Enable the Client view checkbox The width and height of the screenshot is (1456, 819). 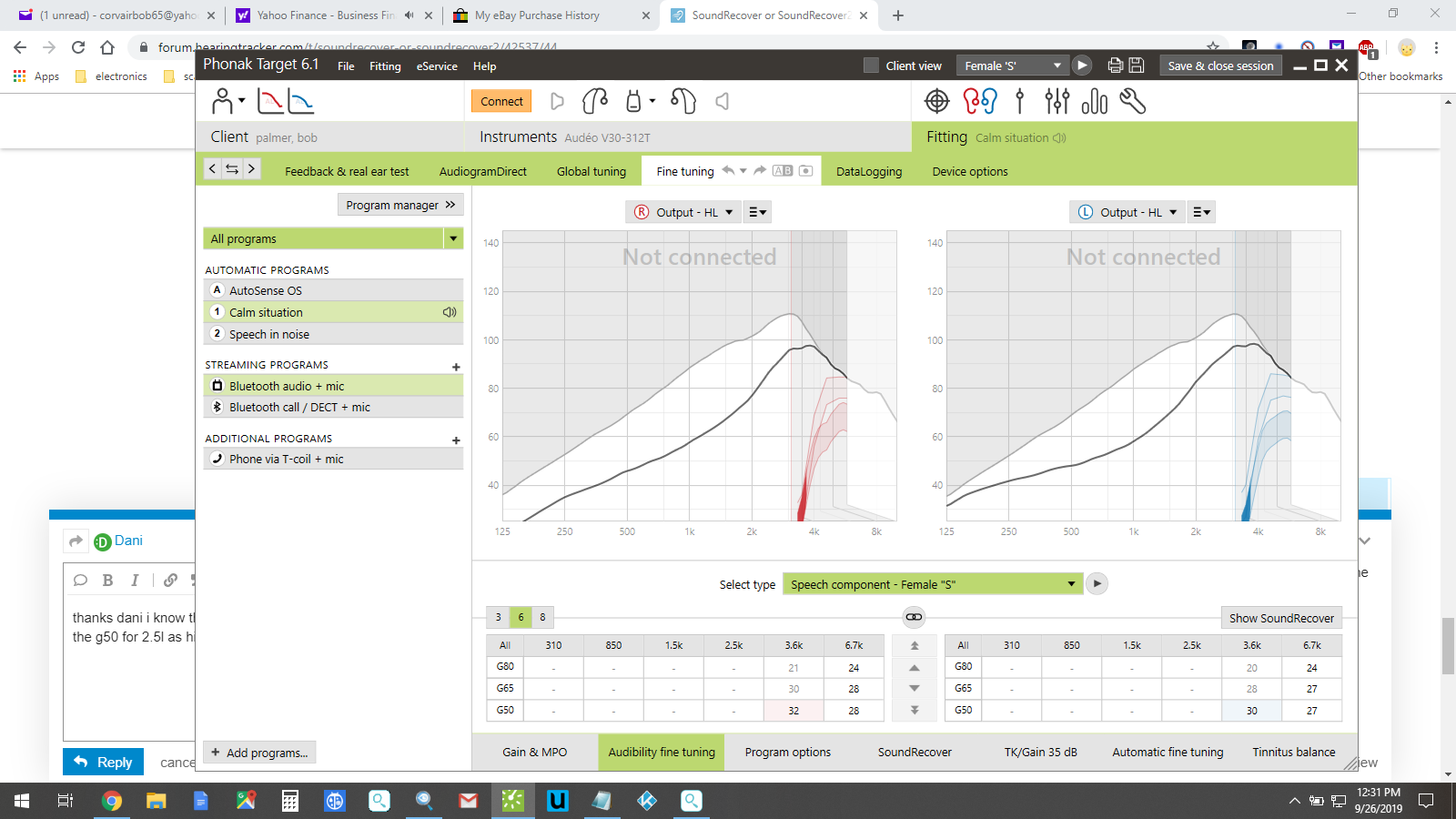(x=871, y=66)
